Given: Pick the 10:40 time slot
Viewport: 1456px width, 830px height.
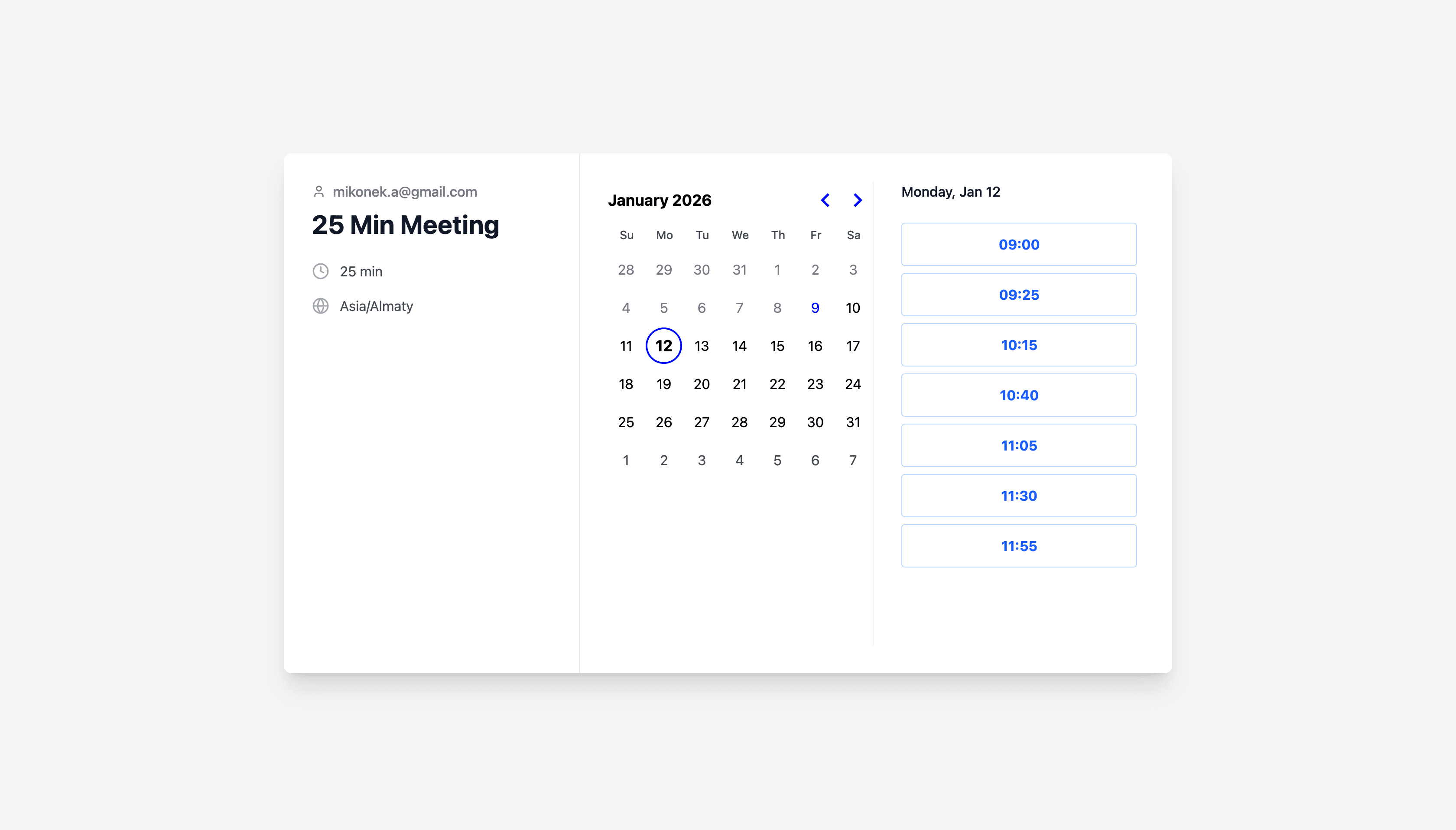Looking at the screenshot, I should tap(1018, 395).
